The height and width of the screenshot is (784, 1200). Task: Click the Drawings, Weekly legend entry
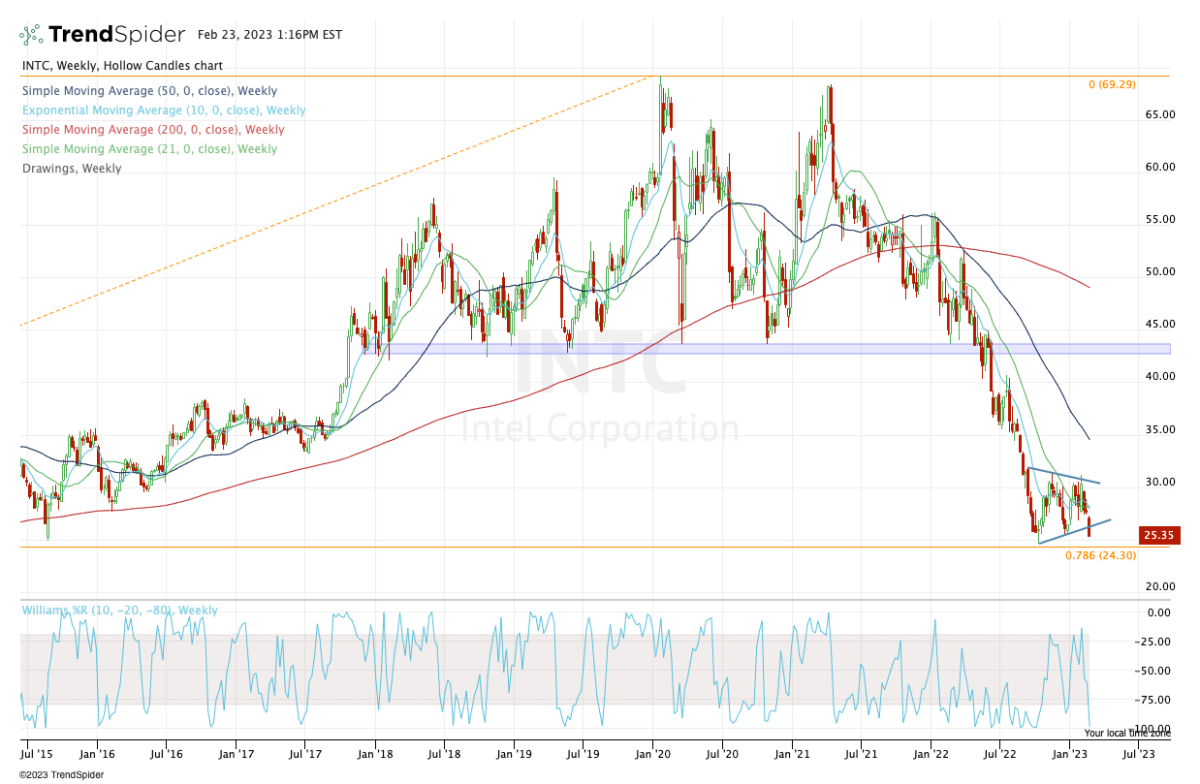pyautogui.click(x=71, y=169)
